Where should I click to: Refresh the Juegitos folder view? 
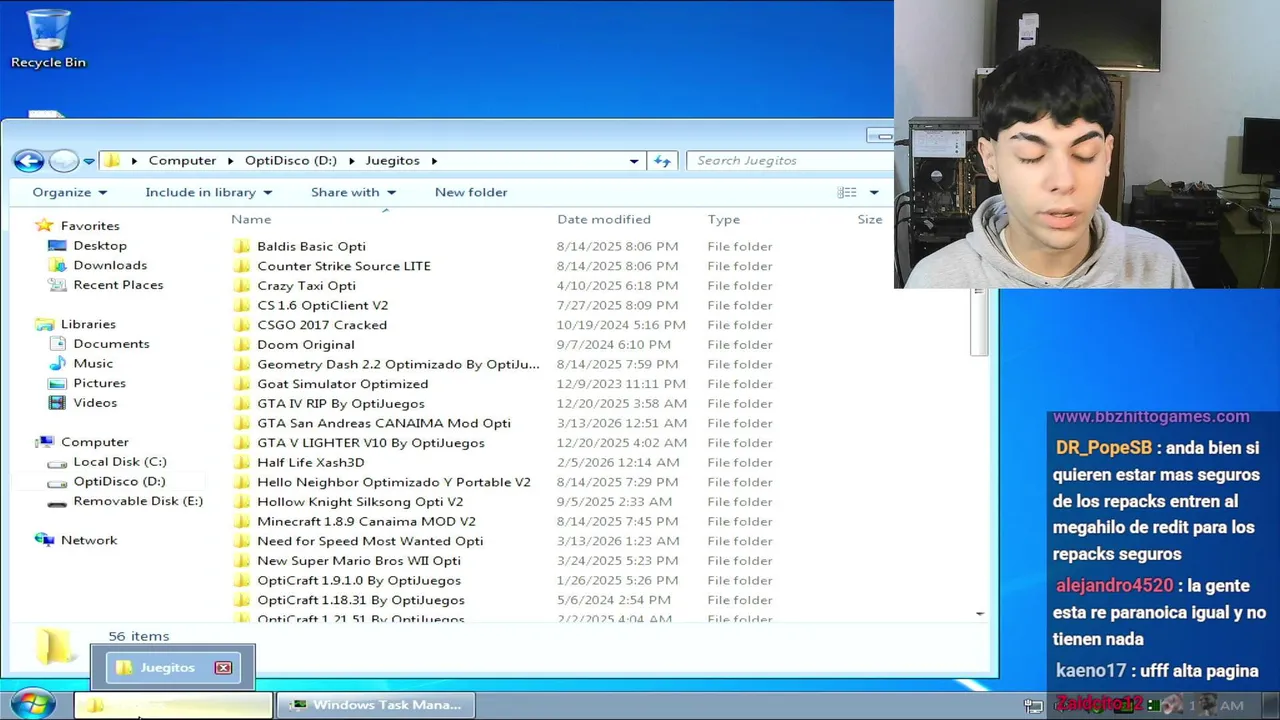[662, 160]
